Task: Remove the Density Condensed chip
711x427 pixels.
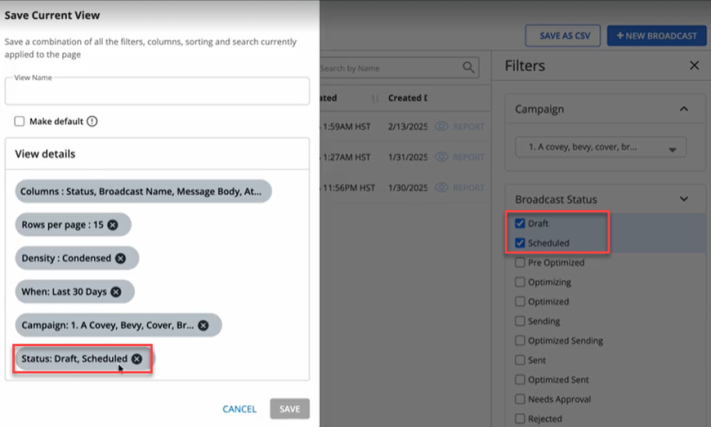Action: pyautogui.click(x=121, y=258)
